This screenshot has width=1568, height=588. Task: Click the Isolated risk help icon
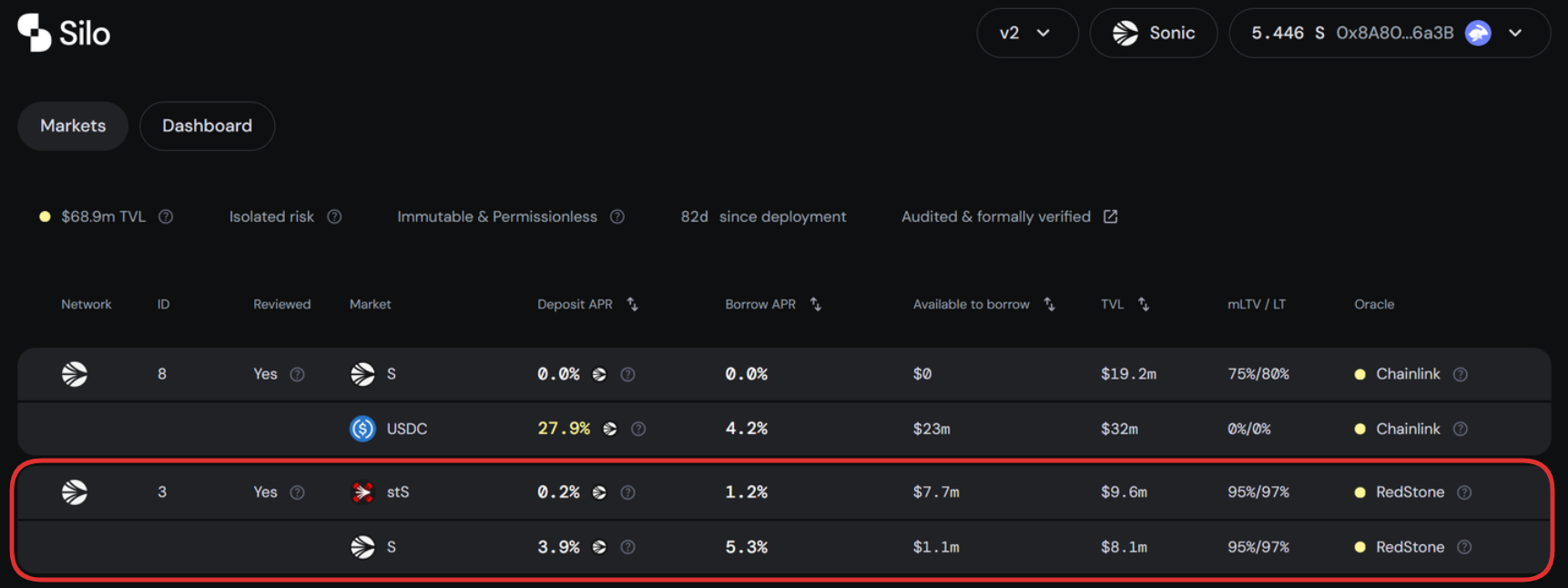click(334, 217)
